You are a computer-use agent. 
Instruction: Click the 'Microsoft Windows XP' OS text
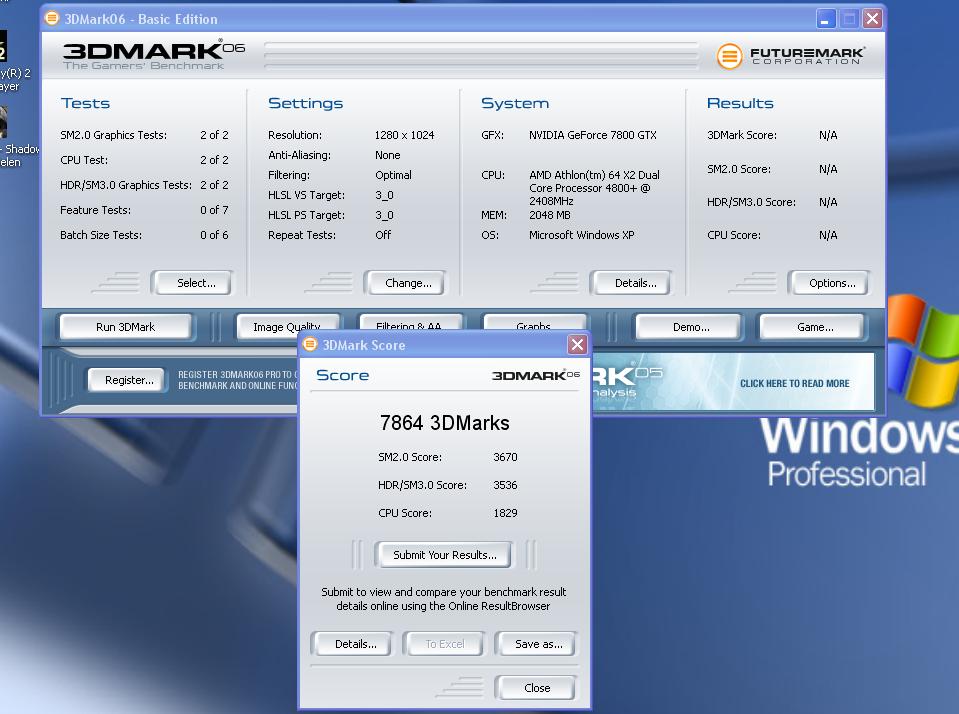pyautogui.click(x=582, y=235)
